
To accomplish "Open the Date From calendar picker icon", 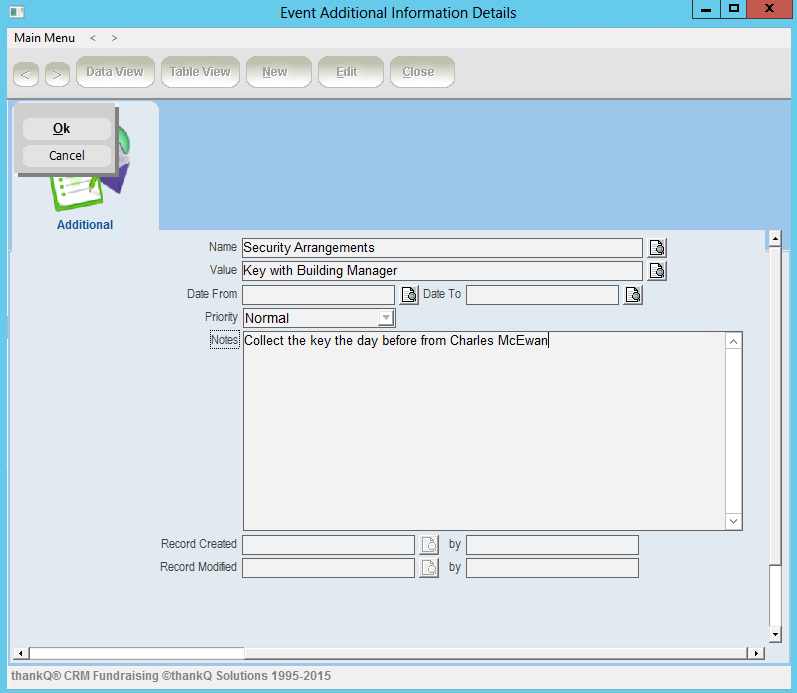I will point(409,295).
